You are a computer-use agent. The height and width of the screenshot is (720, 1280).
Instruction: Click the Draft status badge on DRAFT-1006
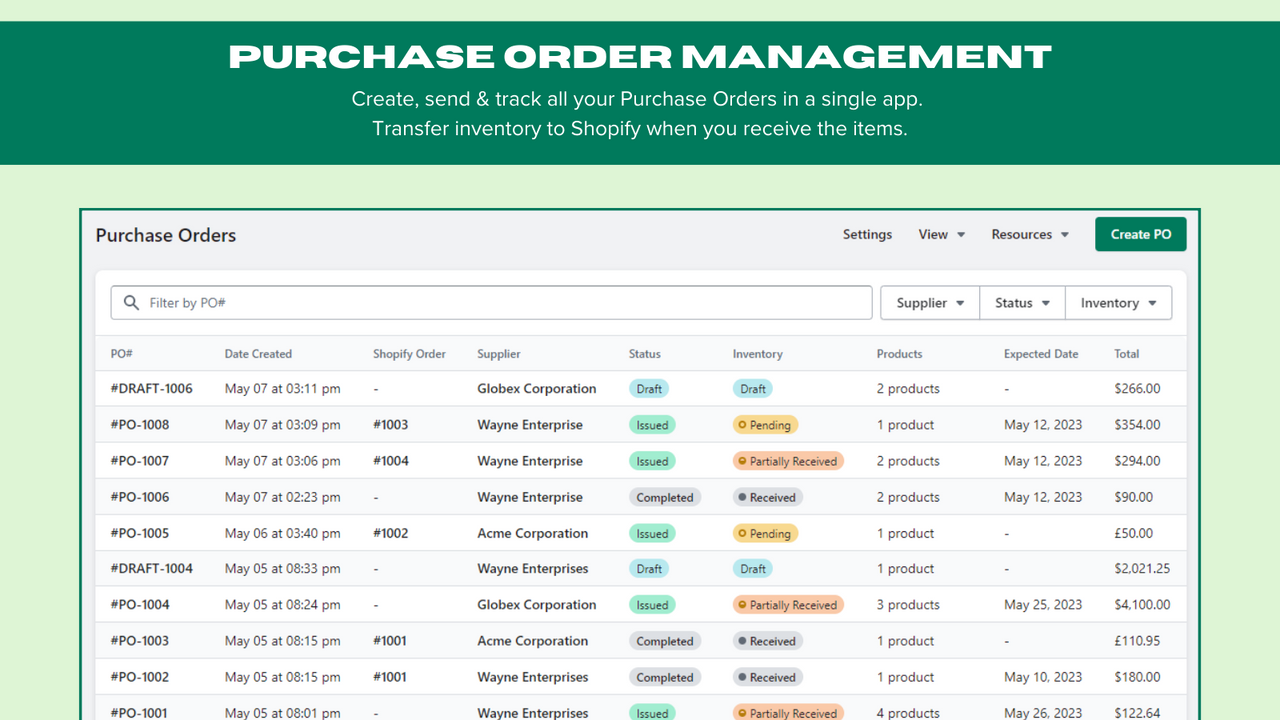point(649,388)
